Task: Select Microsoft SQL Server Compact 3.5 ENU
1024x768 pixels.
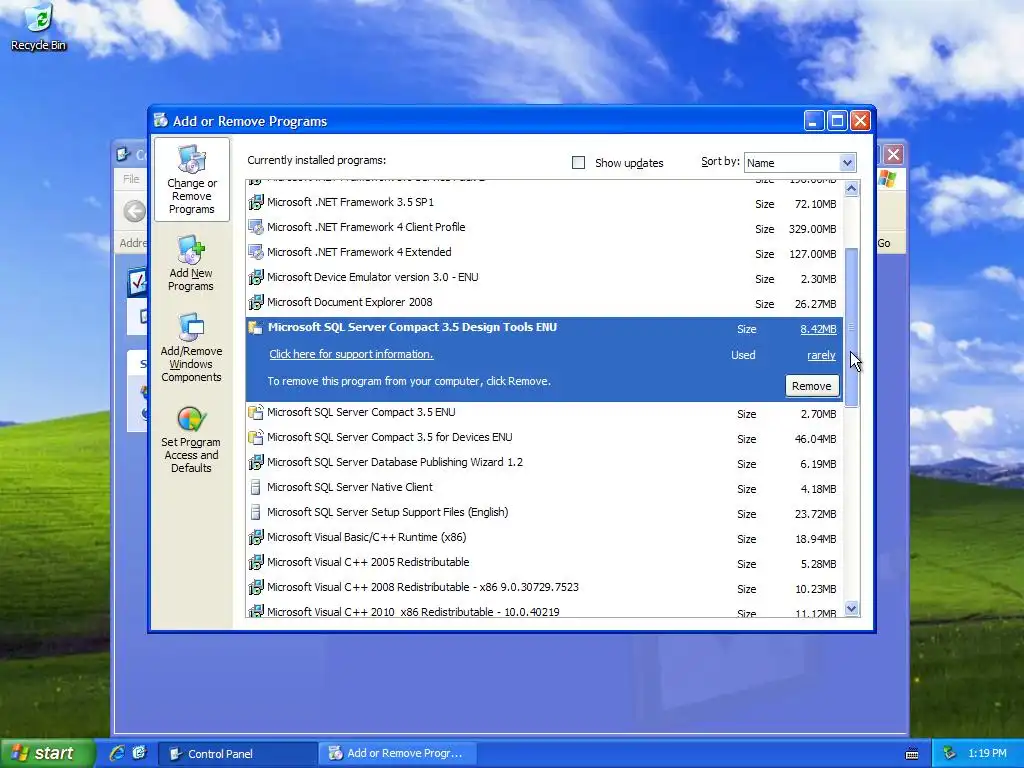Action: tap(543, 413)
